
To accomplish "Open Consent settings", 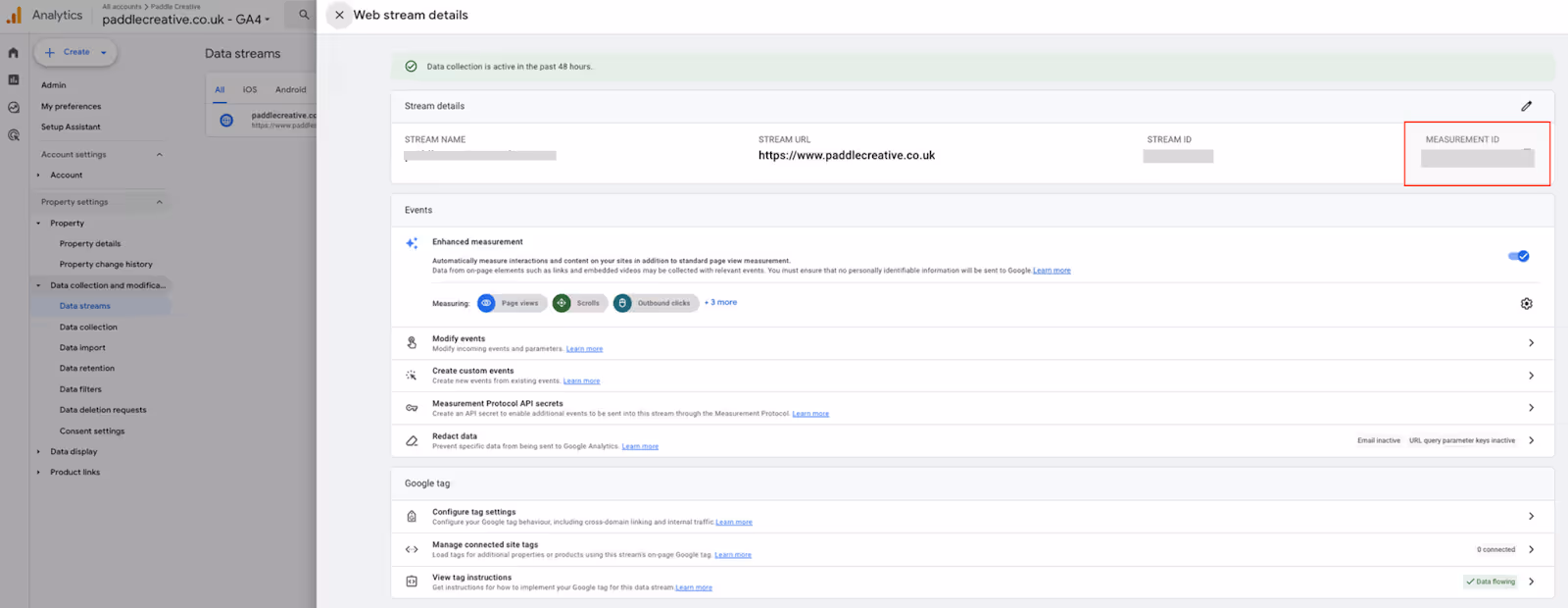I will click(92, 431).
